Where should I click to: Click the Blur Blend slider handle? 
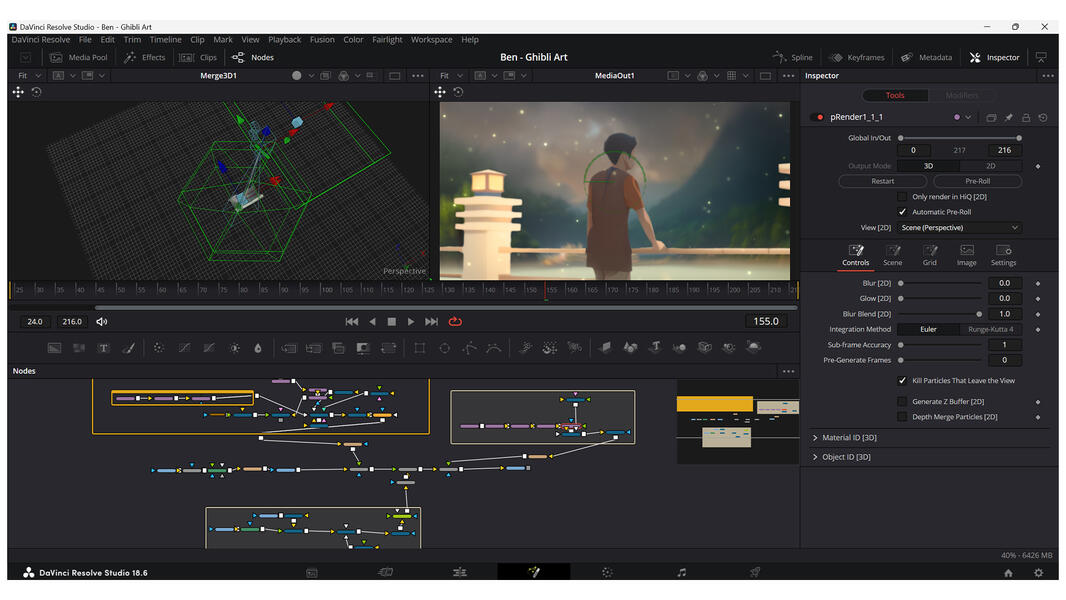pyautogui.click(x=980, y=313)
